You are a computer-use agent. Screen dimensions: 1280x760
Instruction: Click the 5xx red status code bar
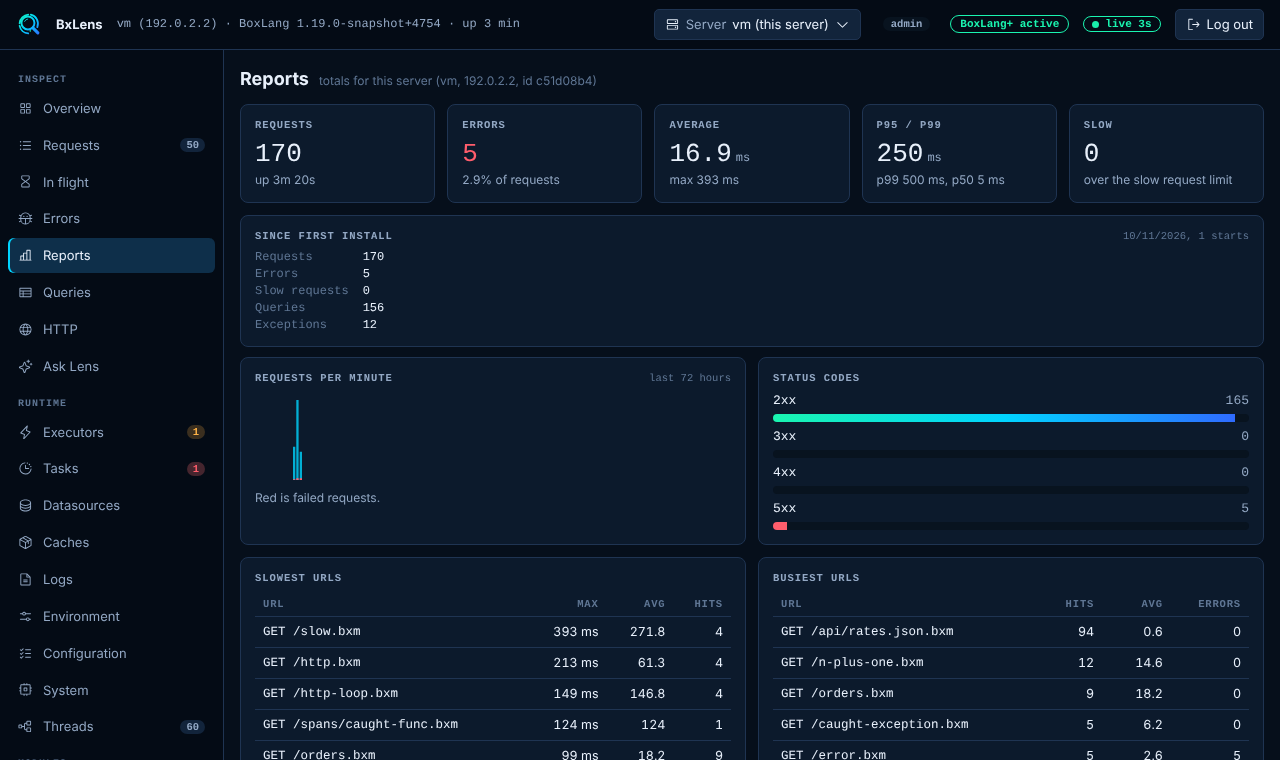[x=780, y=526]
